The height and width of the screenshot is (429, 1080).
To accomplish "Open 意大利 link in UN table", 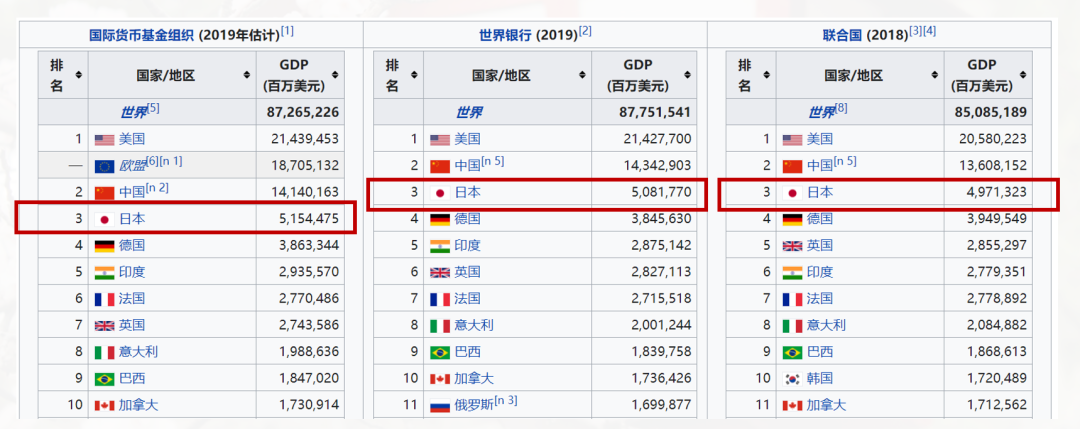I will point(827,326).
